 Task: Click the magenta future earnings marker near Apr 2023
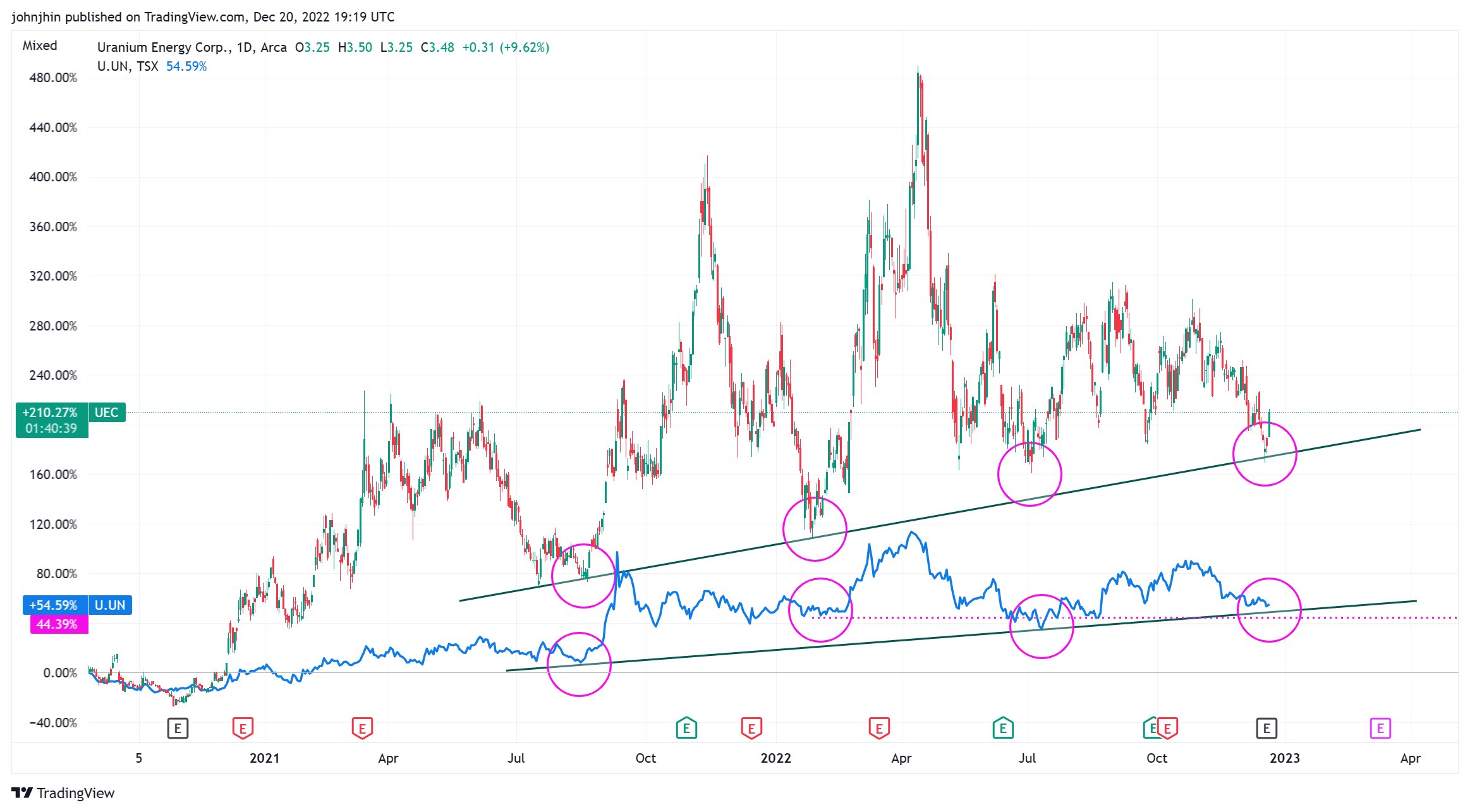[x=1380, y=728]
